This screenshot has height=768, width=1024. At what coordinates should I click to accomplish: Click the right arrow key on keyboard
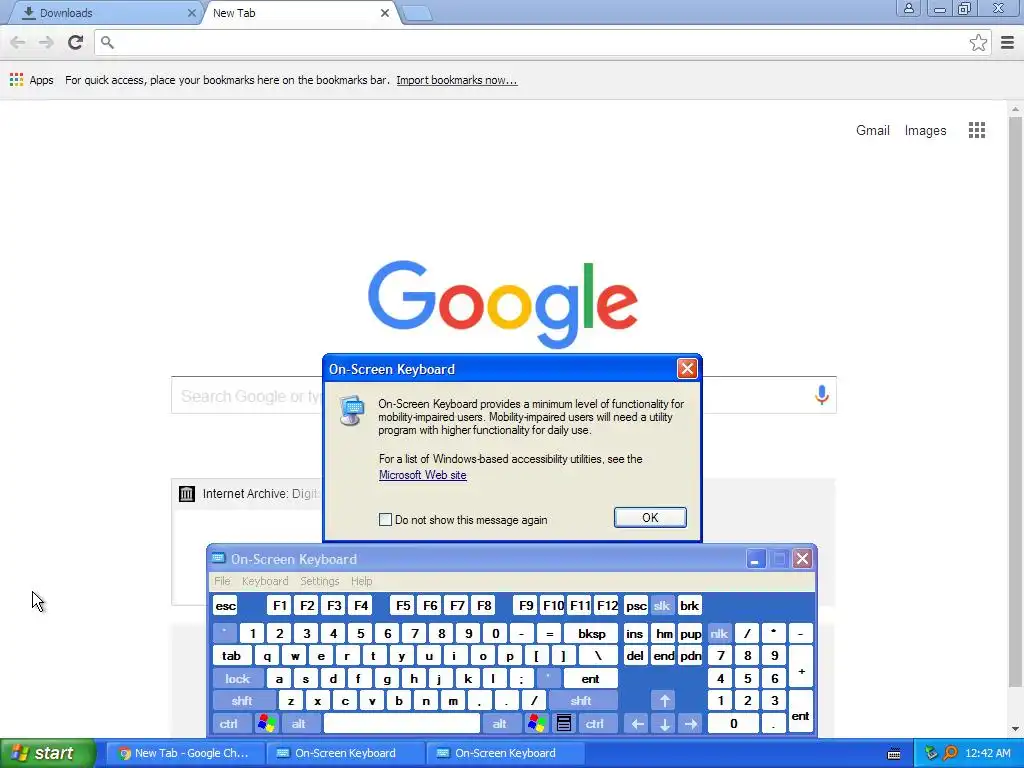tap(691, 724)
